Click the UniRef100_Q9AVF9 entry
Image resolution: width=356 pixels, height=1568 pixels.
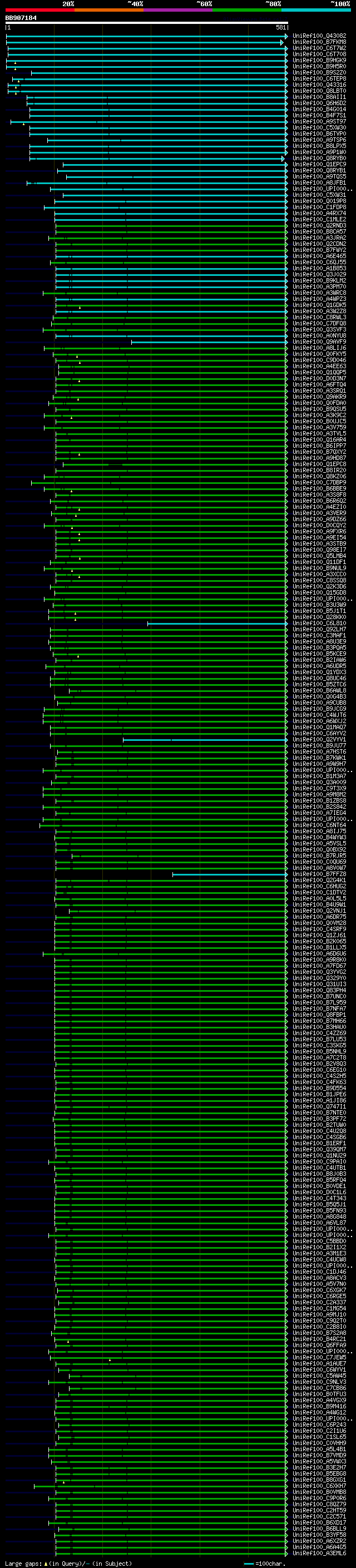[x=319, y=342]
